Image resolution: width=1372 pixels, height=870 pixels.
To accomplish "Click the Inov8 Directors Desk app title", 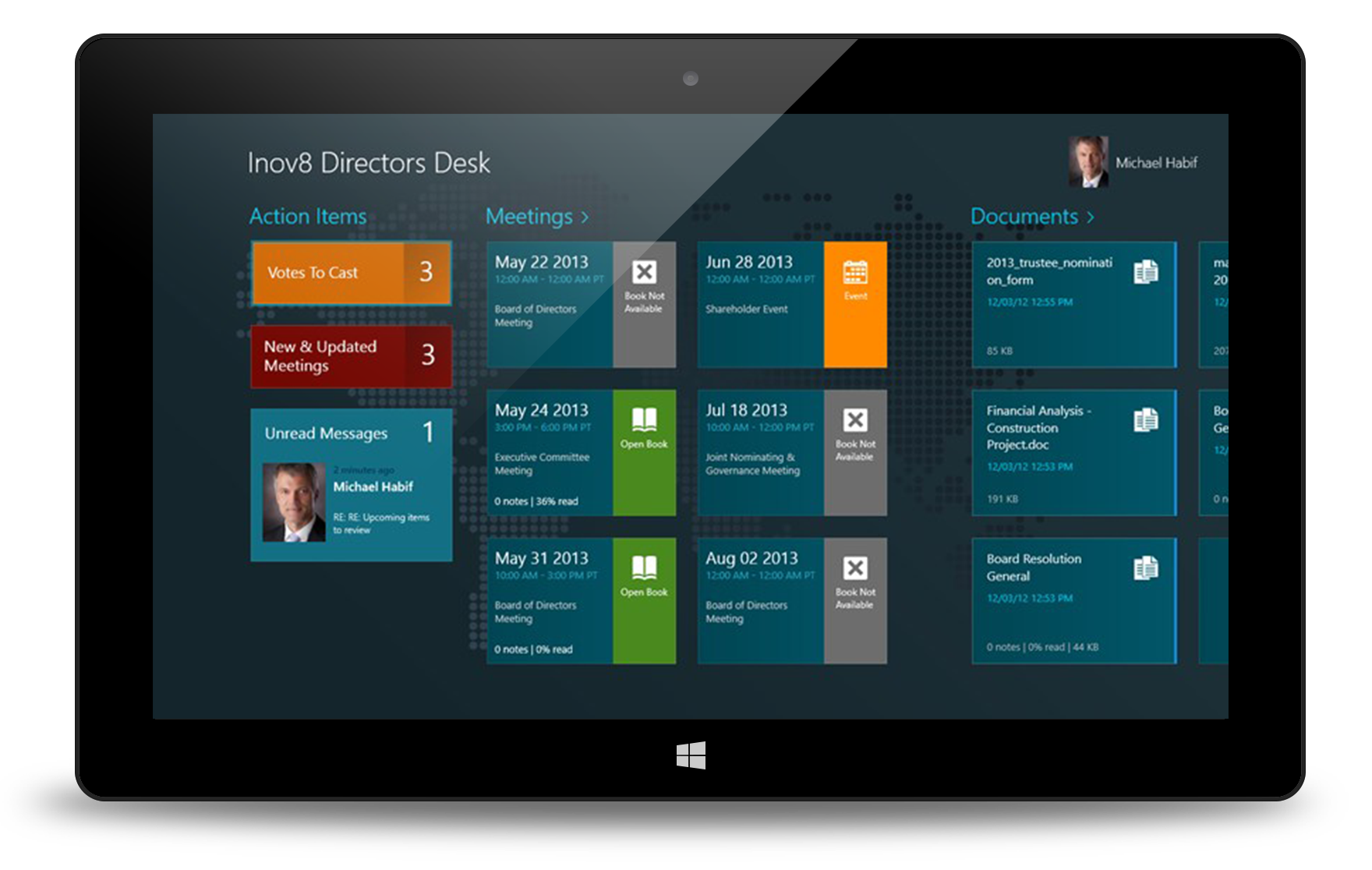I will 369,163.
